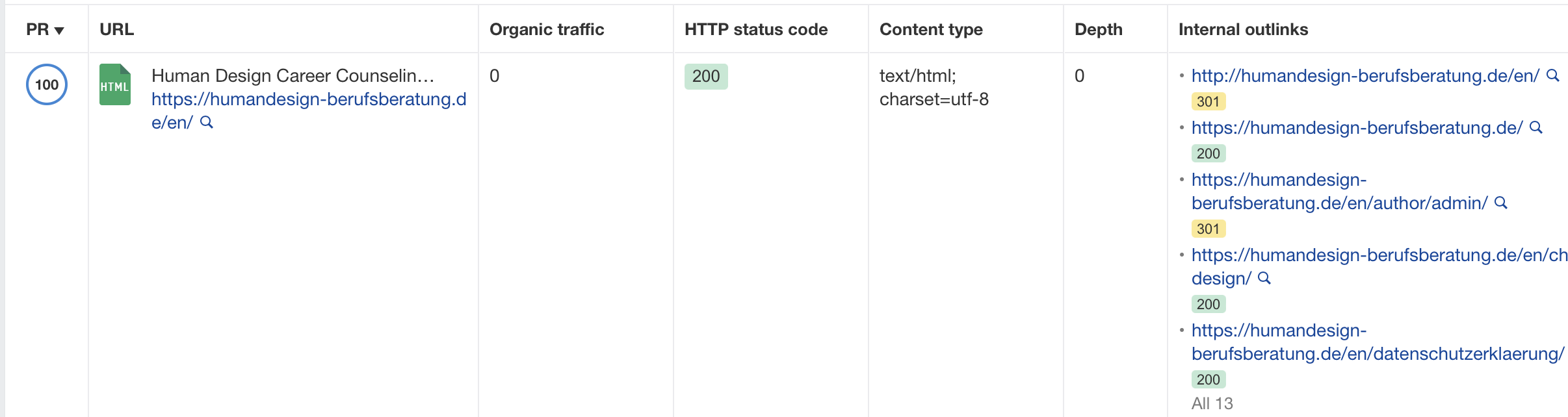
Task: Show all 13 internal outlinks
Action: pyautogui.click(x=1212, y=403)
